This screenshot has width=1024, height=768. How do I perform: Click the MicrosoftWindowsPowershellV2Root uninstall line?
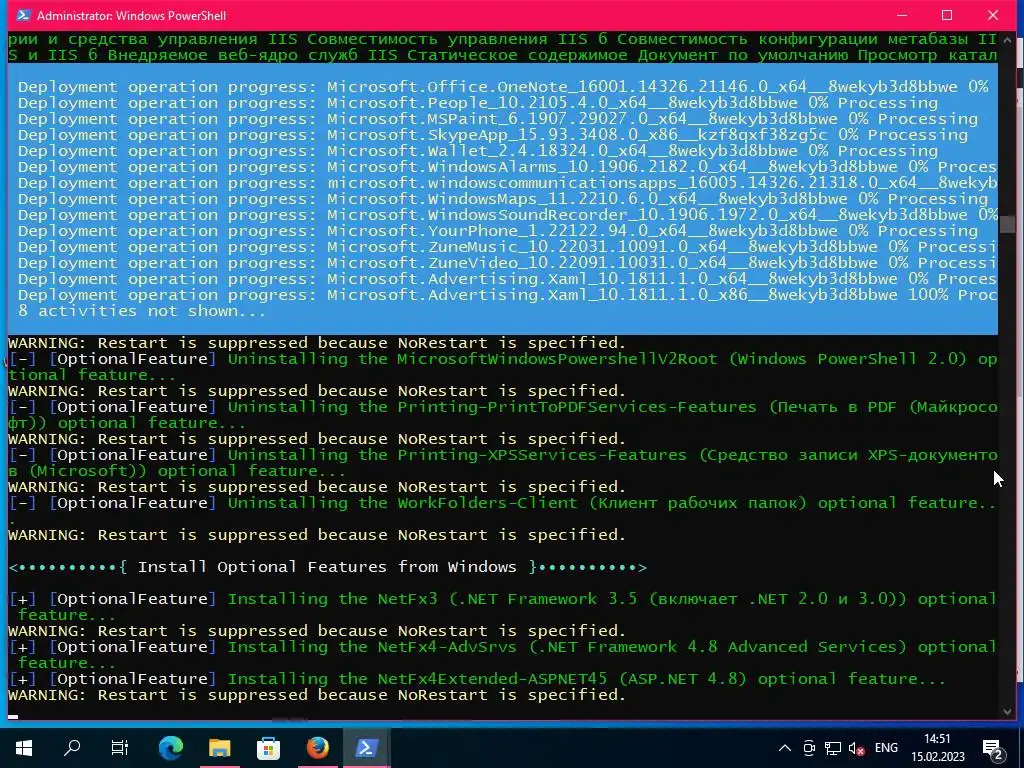(503, 367)
